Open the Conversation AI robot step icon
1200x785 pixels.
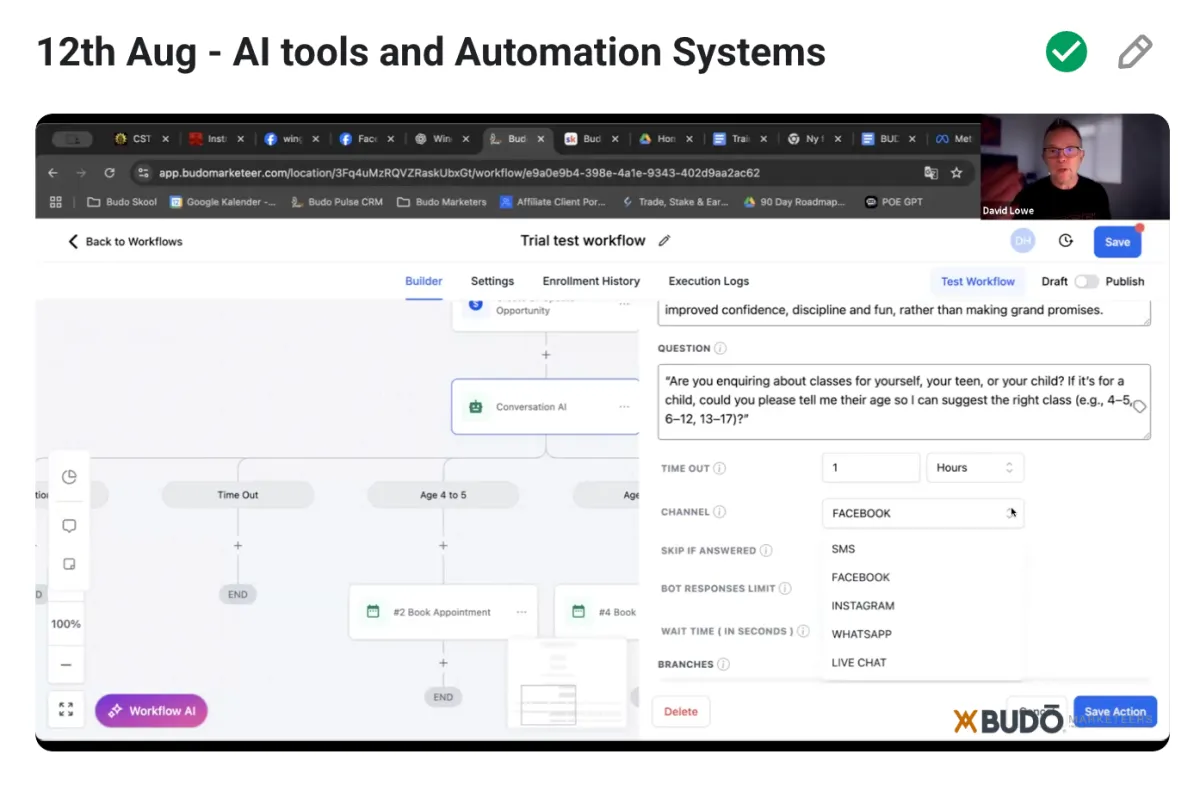pyautogui.click(x=476, y=407)
